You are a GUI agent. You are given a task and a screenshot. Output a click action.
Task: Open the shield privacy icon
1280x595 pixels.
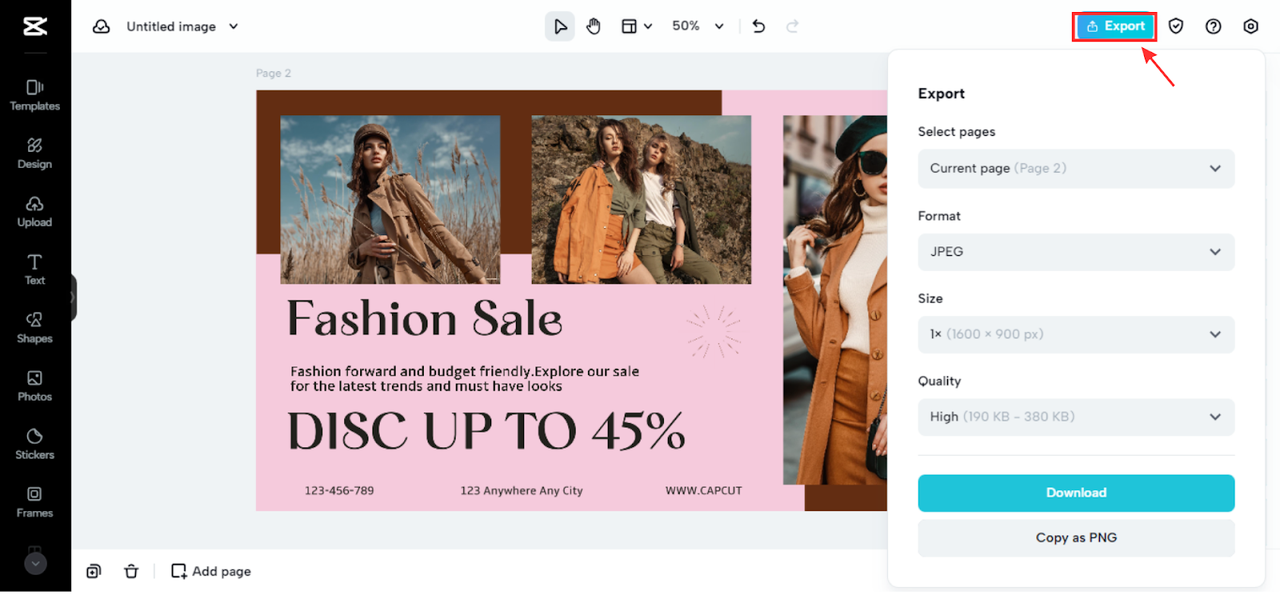coord(1176,27)
